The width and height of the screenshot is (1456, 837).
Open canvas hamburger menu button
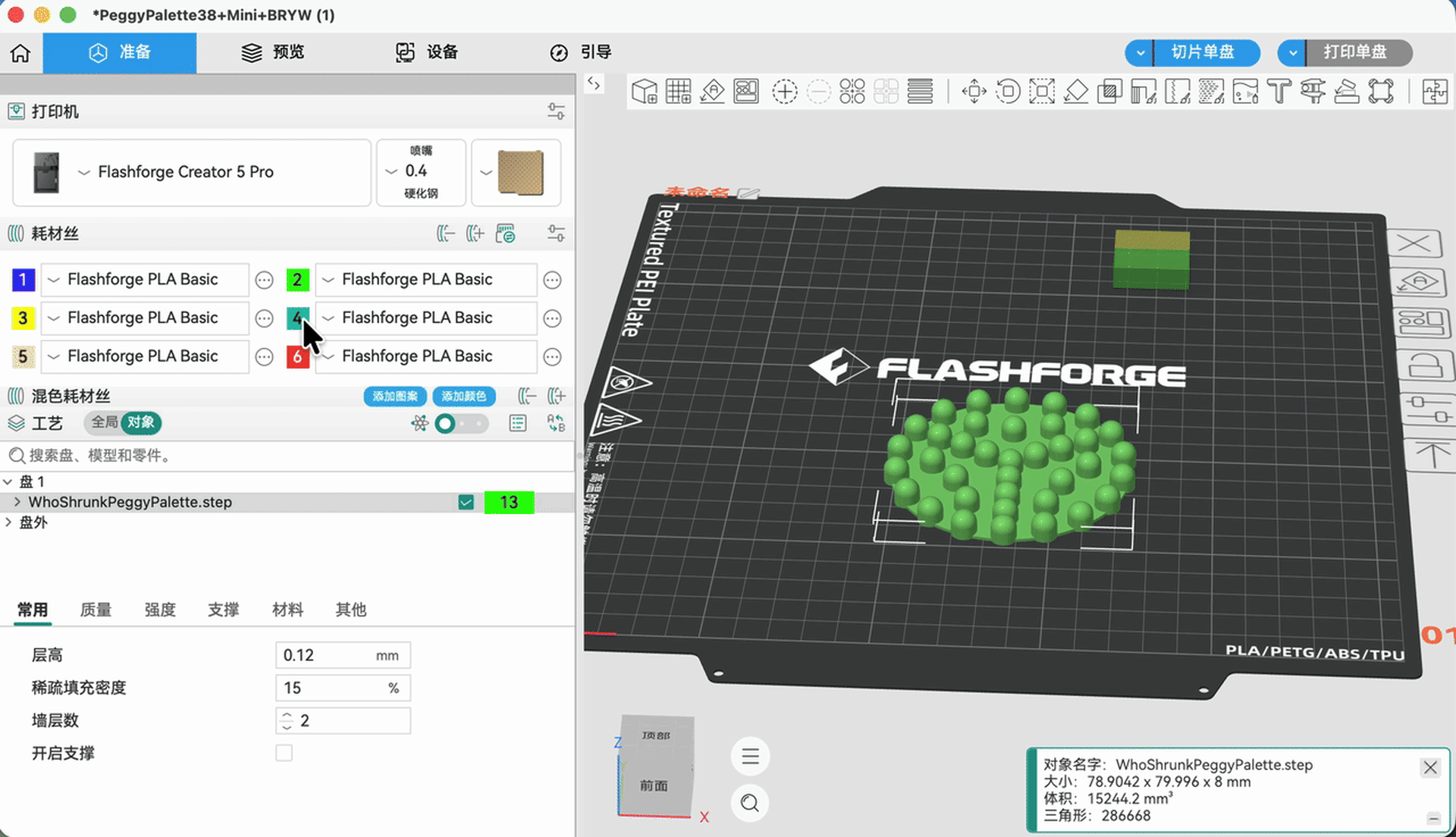point(750,757)
